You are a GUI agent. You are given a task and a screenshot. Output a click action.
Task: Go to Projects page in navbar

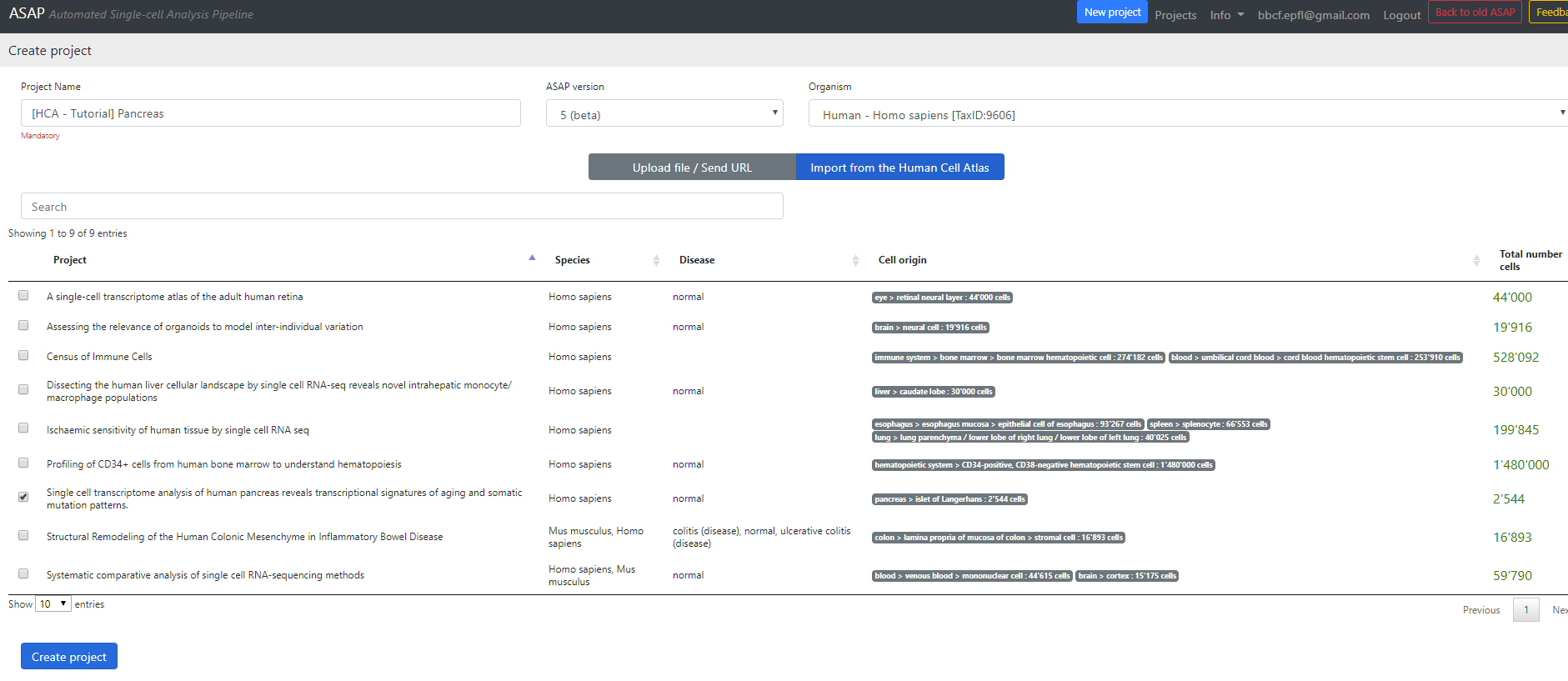tap(1175, 15)
